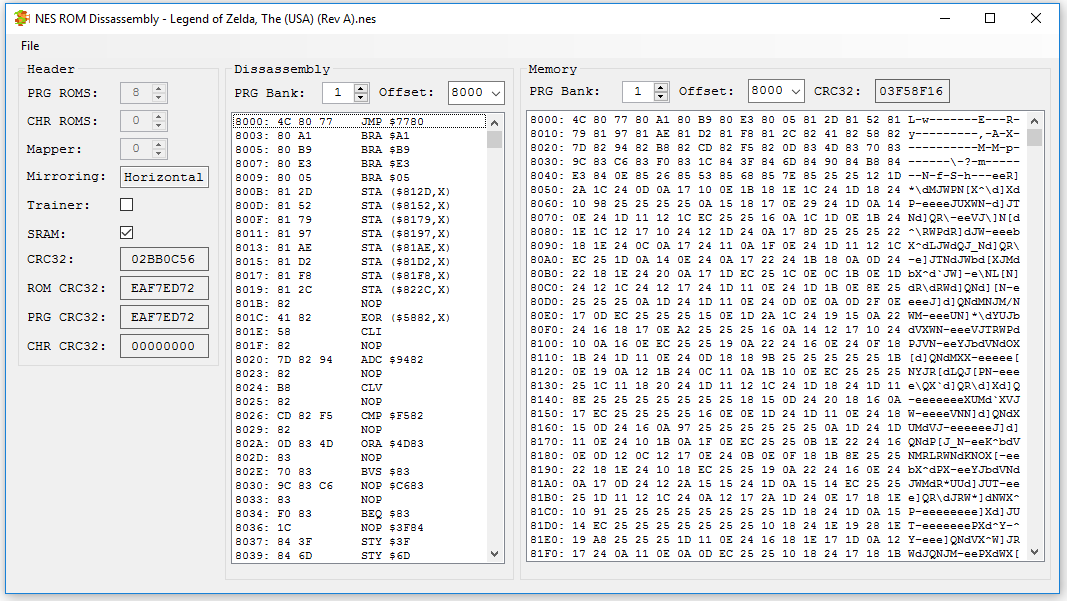This screenshot has width=1067, height=601.
Task: Click the Memory CRC32 field 03F58F16
Action: 911,91
